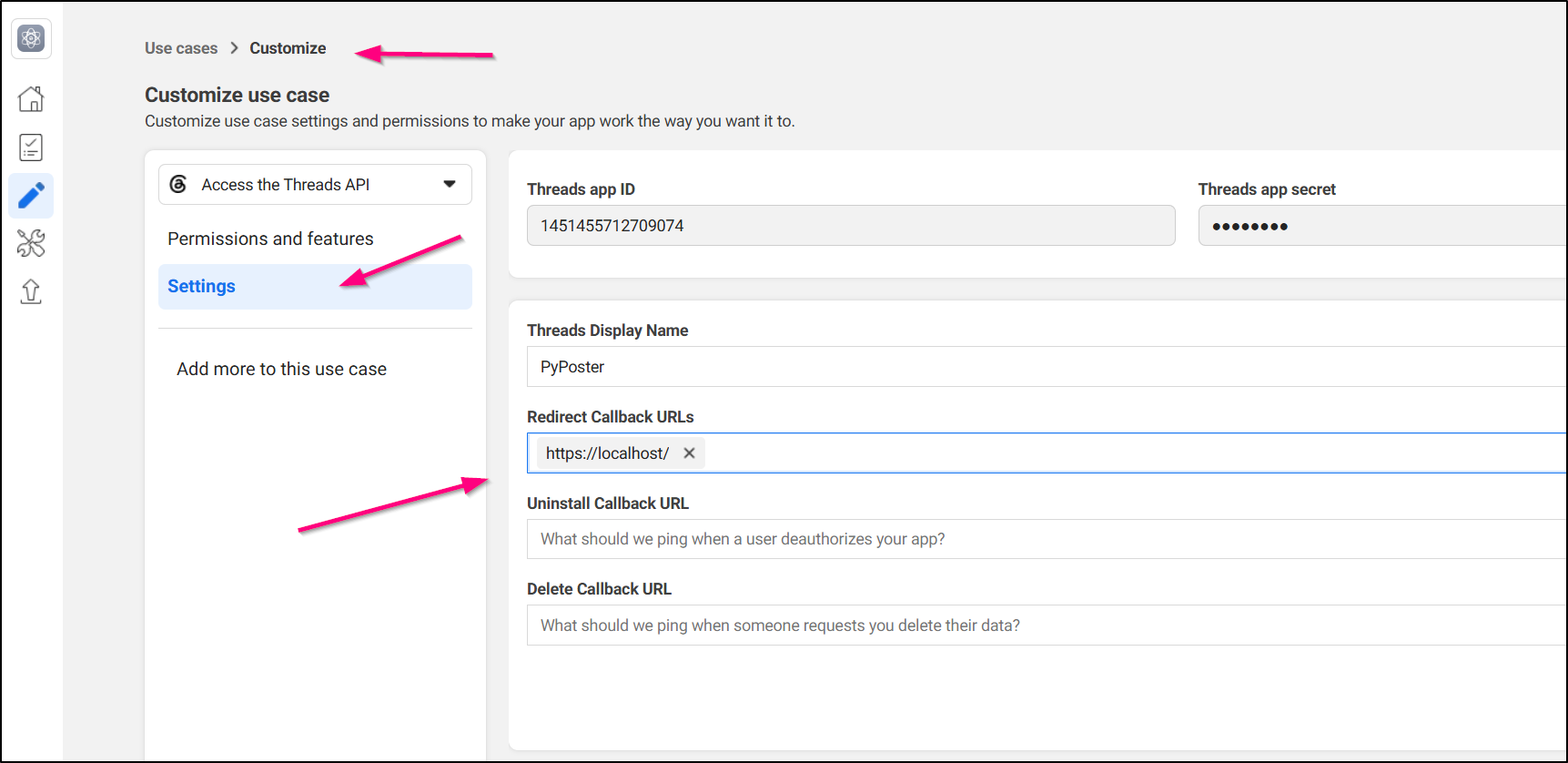Screen dimensions: 1568x763
Task: Click Add more to this use case
Action: click(281, 369)
